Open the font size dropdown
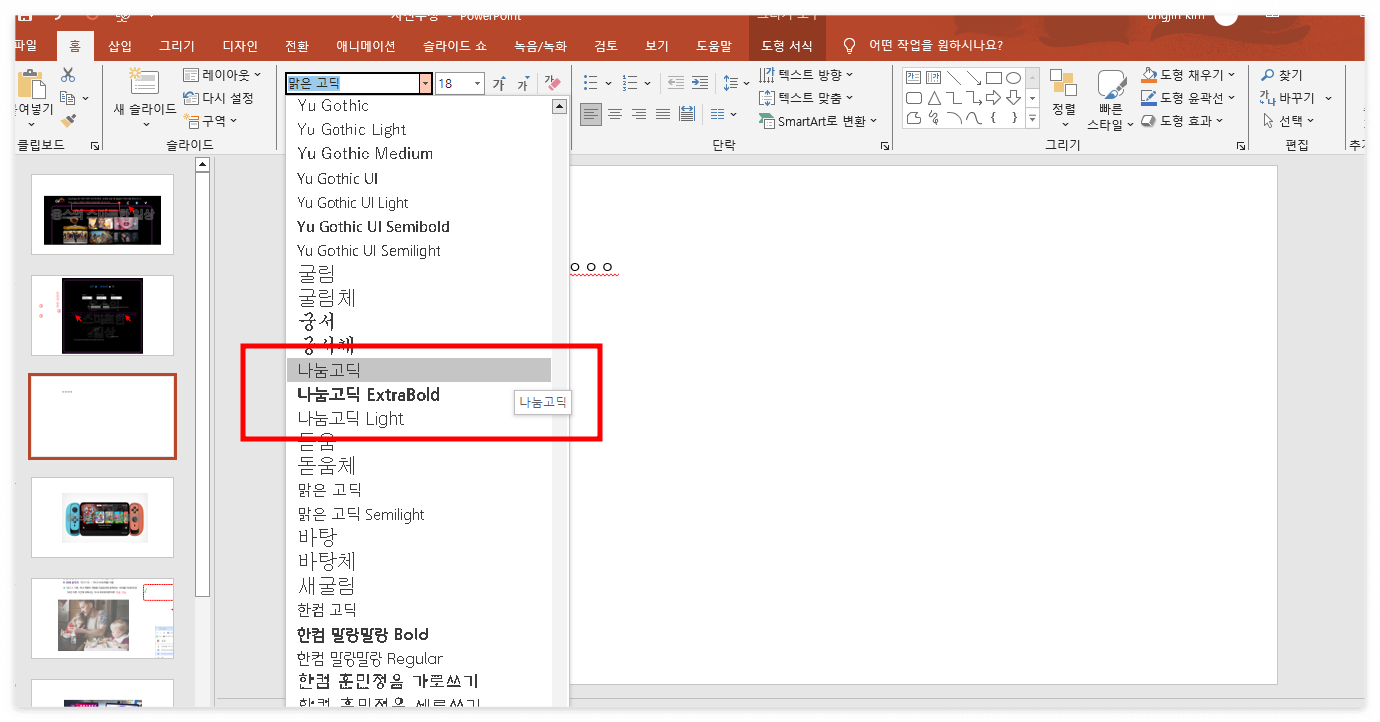The width and height of the screenshot is (1380, 722). pos(476,83)
